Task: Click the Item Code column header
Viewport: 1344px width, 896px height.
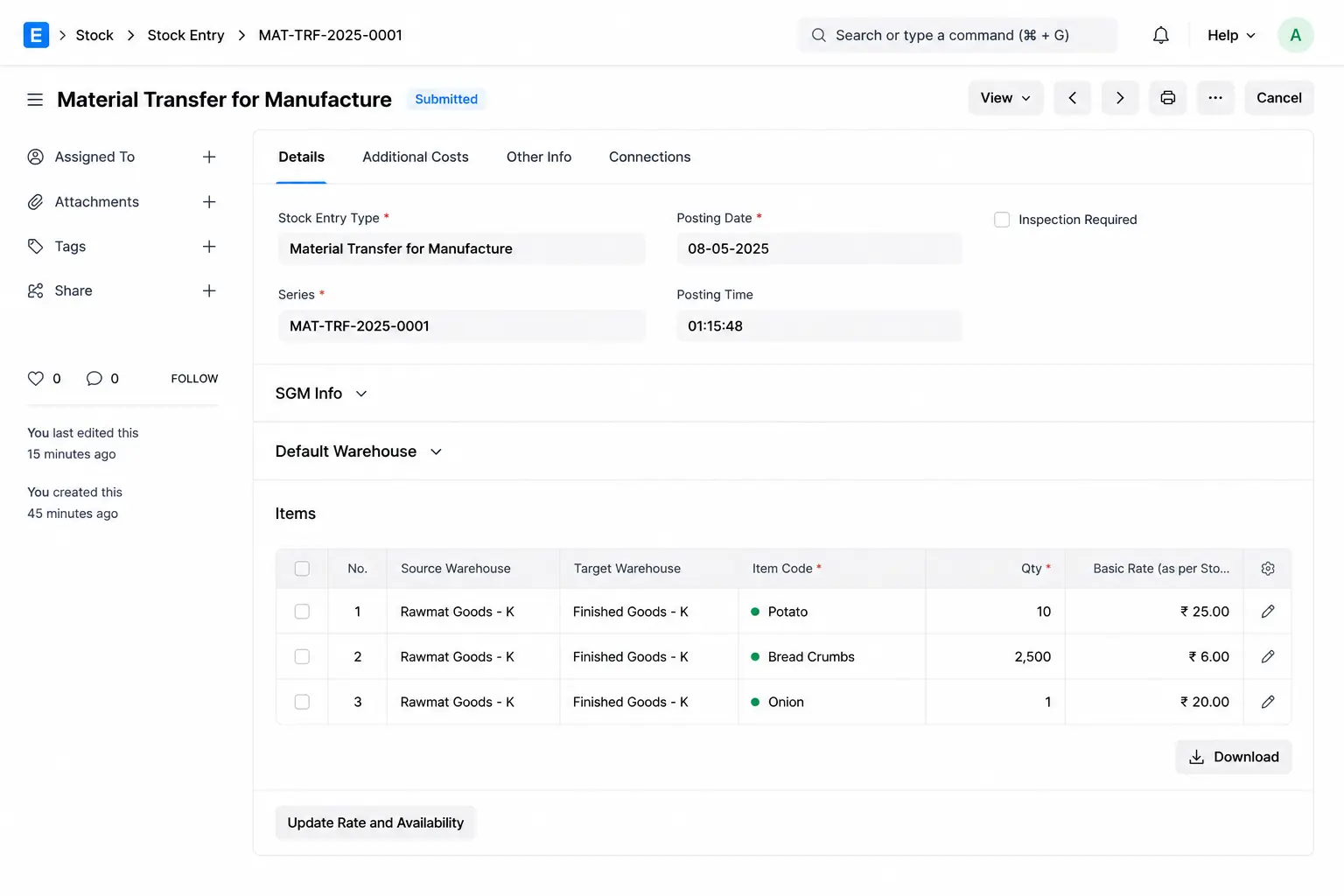Action: [x=831, y=569]
